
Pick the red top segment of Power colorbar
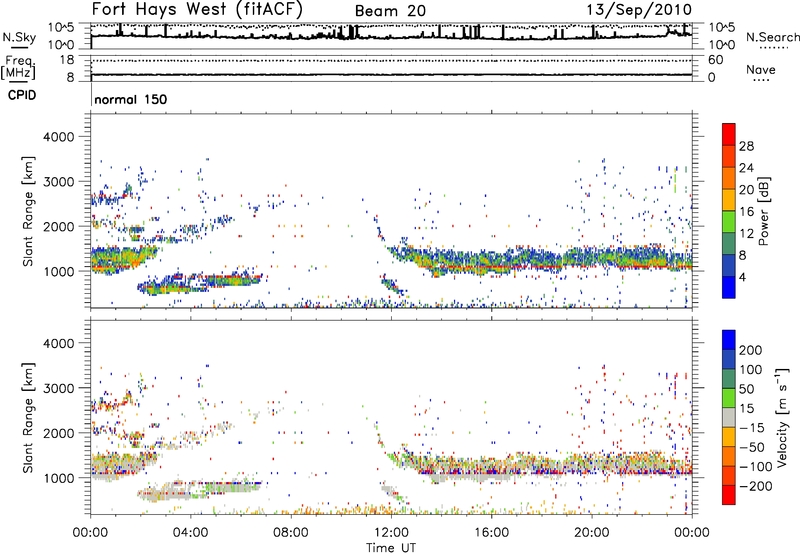[729, 135]
